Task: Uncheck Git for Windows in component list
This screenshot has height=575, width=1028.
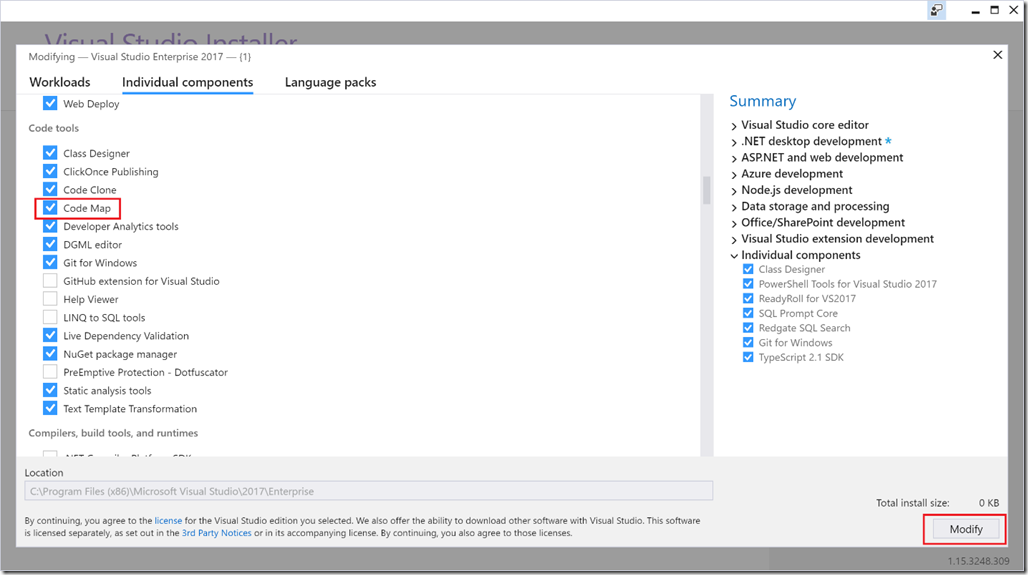Action: tap(50, 262)
